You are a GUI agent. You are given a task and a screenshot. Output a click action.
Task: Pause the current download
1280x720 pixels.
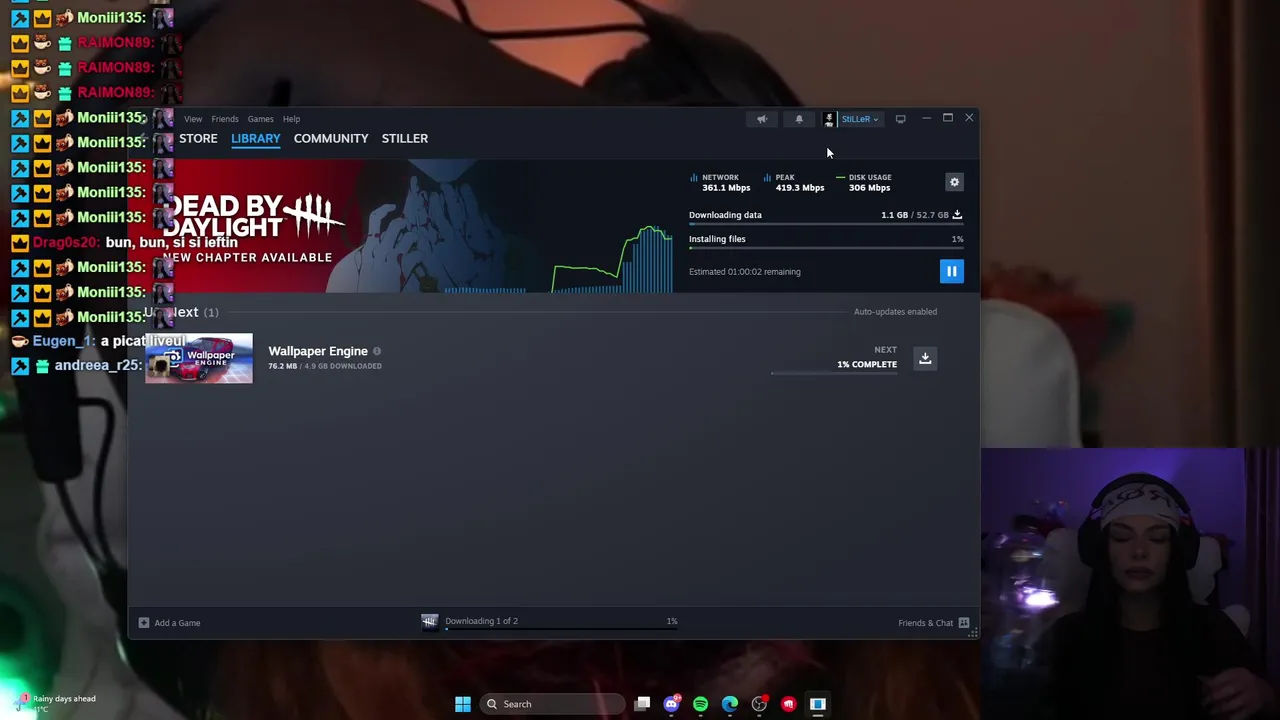(x=951, y=271)
